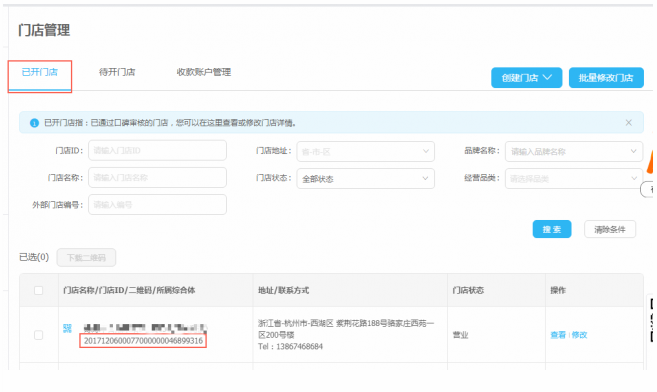Focus the 门店名称 input field
The width and height of the screenshot is (657, 392).
158,178
